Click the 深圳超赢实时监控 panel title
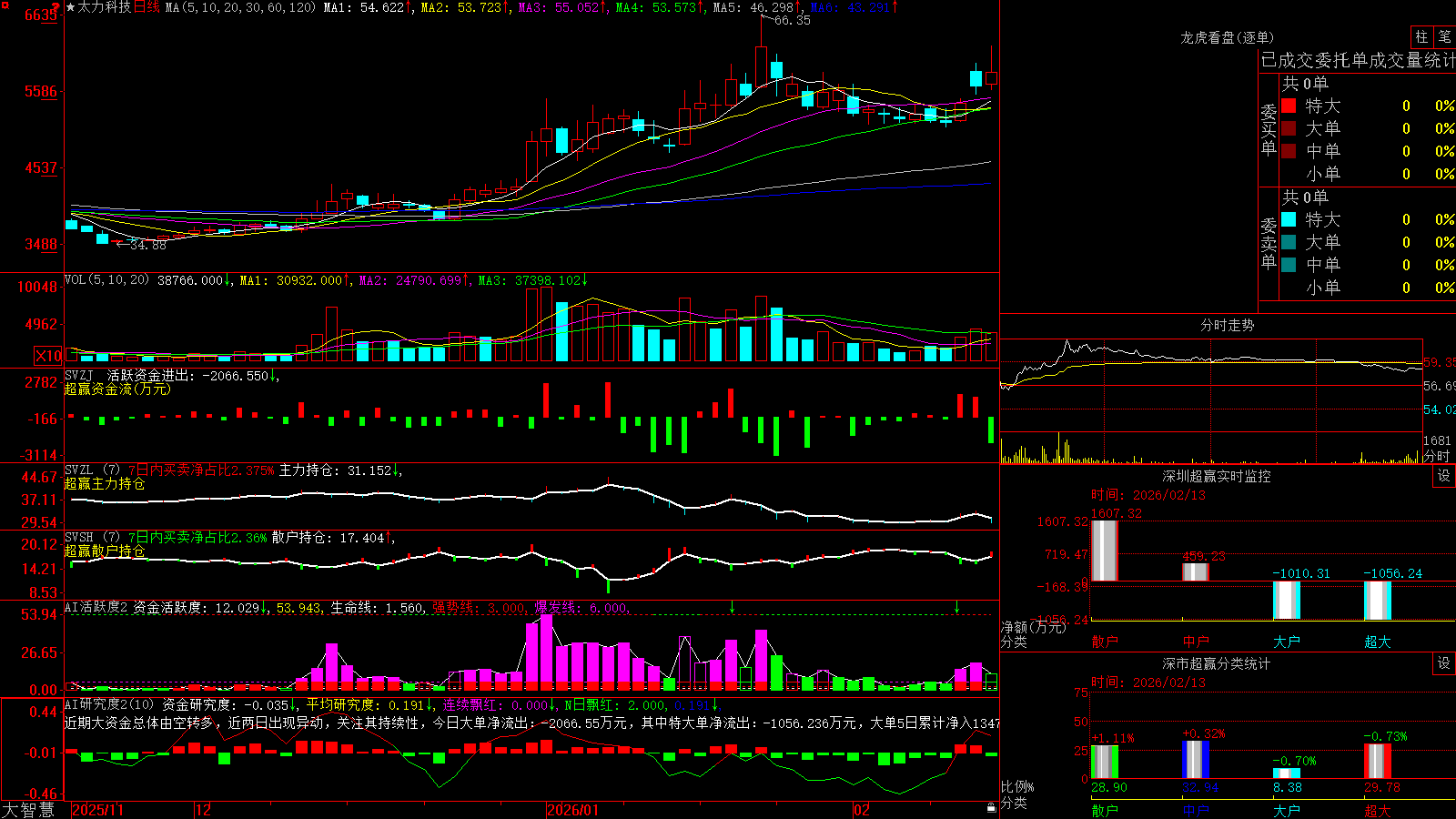 [1216, 476]
